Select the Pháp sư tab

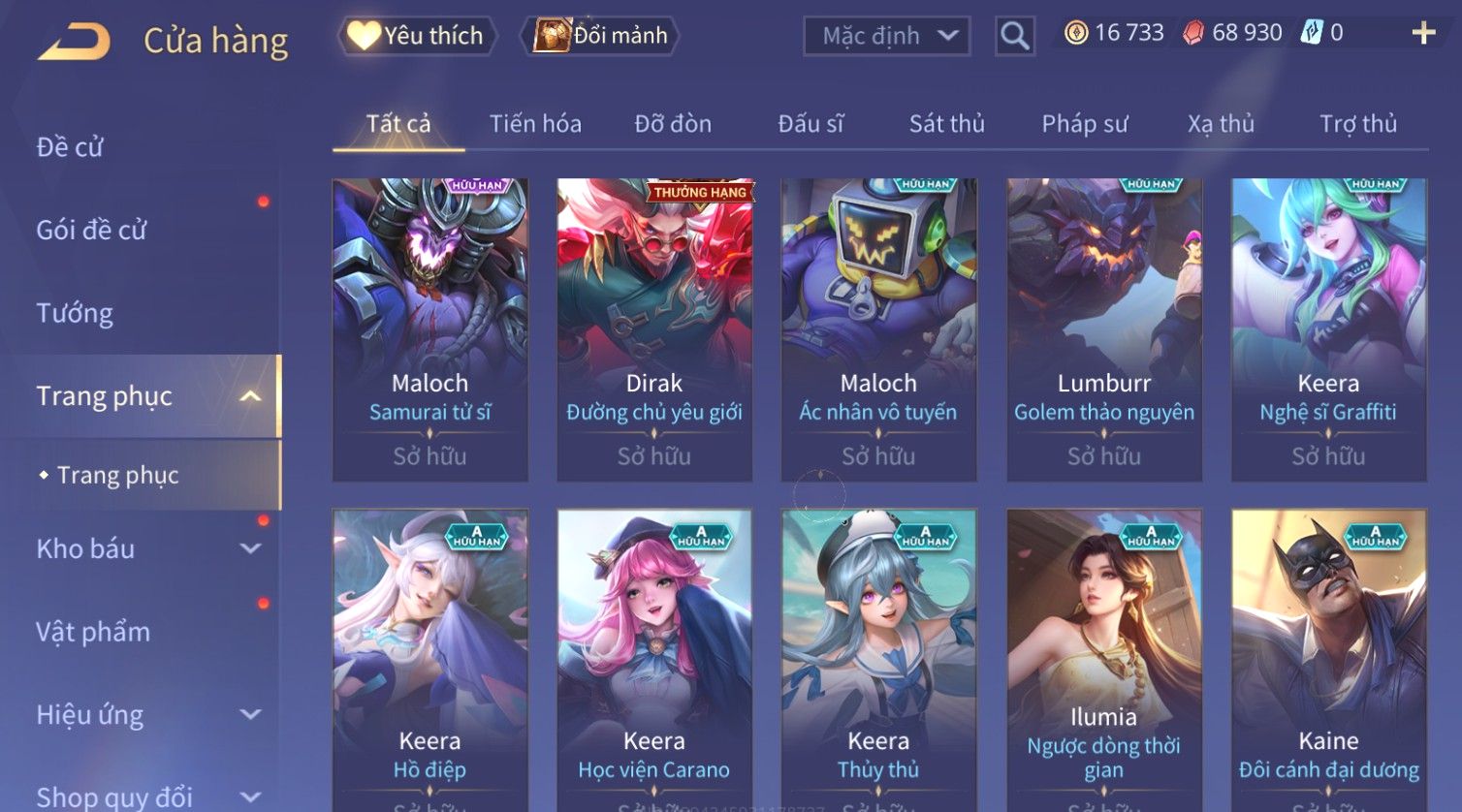point(1085,124)
